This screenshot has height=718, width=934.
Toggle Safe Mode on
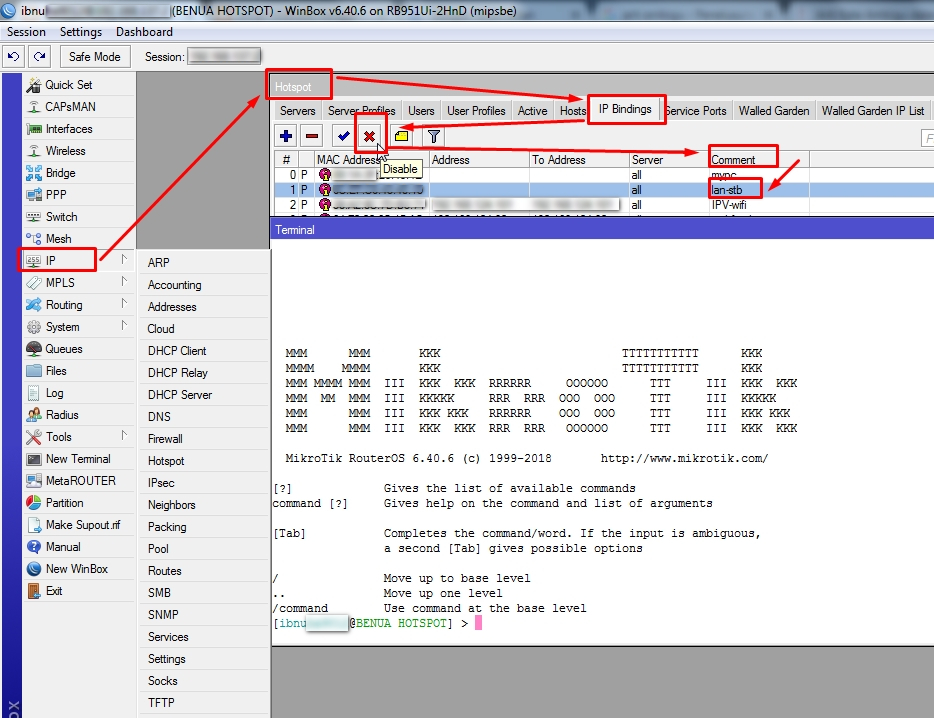point(94,56)
